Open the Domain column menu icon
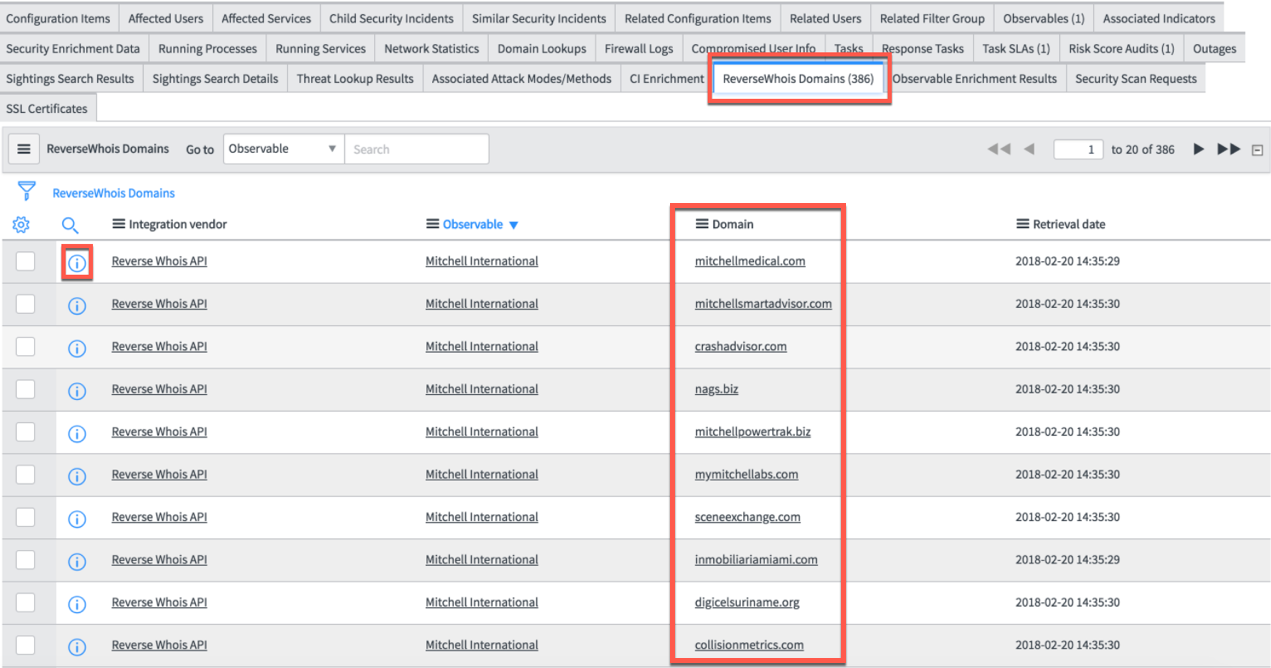 [702, 224]
